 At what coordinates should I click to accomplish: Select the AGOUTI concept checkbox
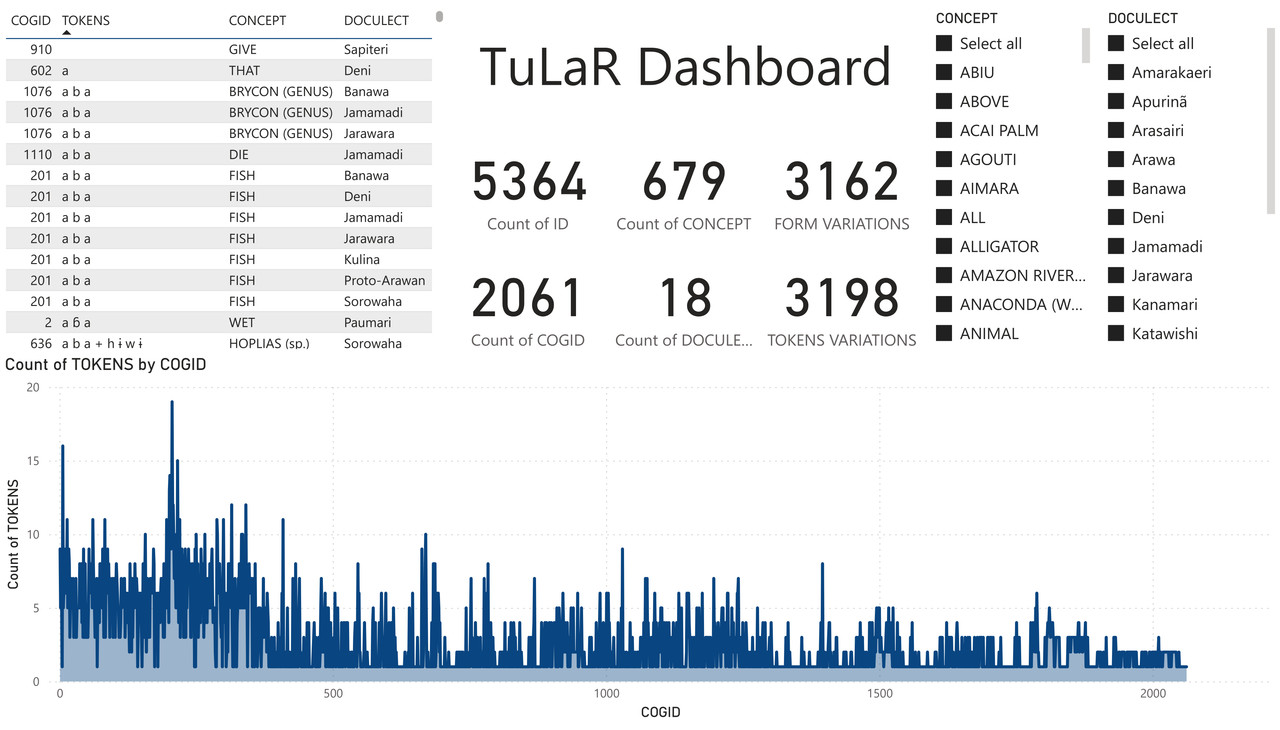(x=943, y=159)
